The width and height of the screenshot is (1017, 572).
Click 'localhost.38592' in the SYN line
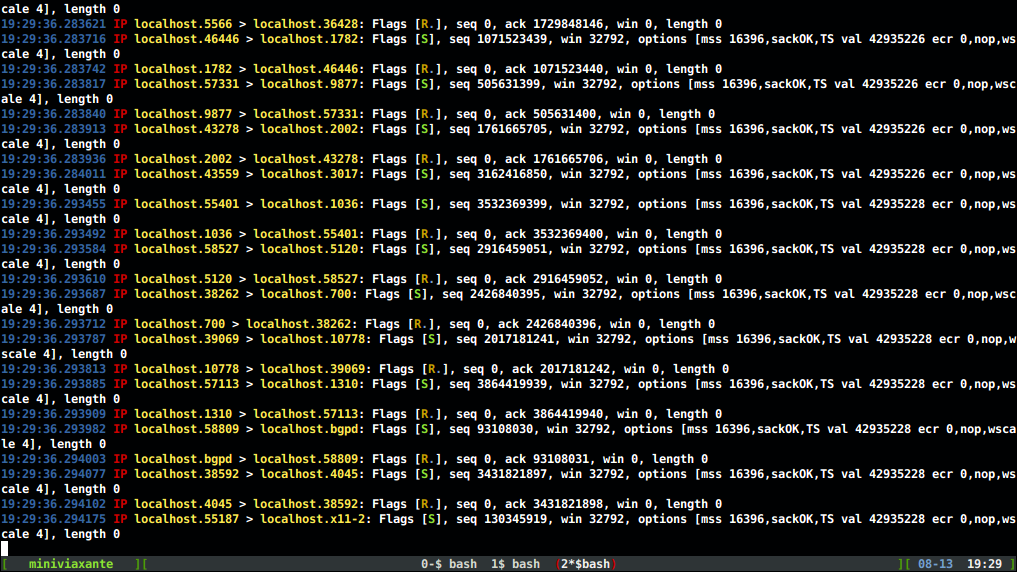pos(187,474)
